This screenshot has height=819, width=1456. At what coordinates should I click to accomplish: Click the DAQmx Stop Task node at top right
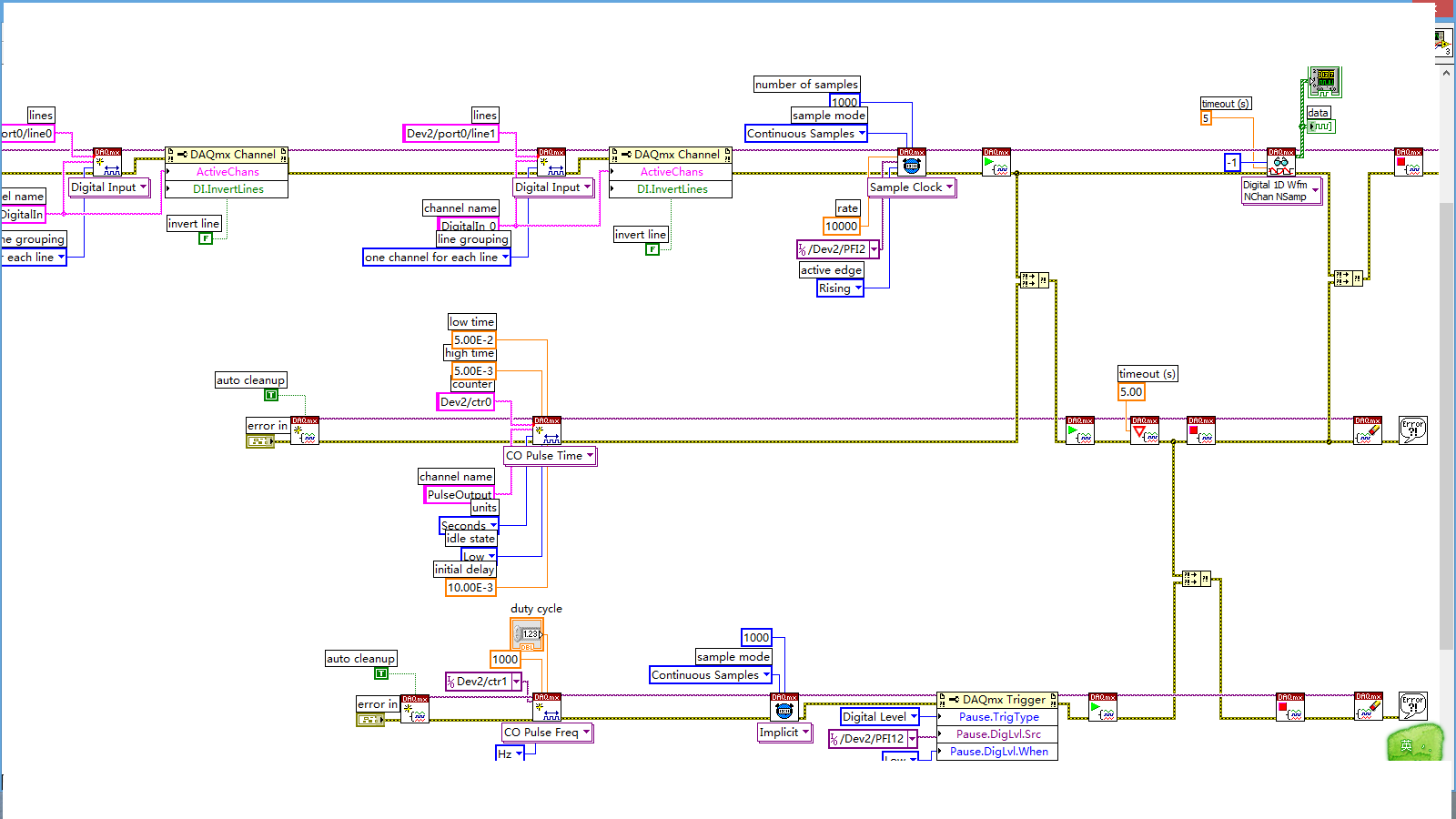click(x=1409, y=163)
